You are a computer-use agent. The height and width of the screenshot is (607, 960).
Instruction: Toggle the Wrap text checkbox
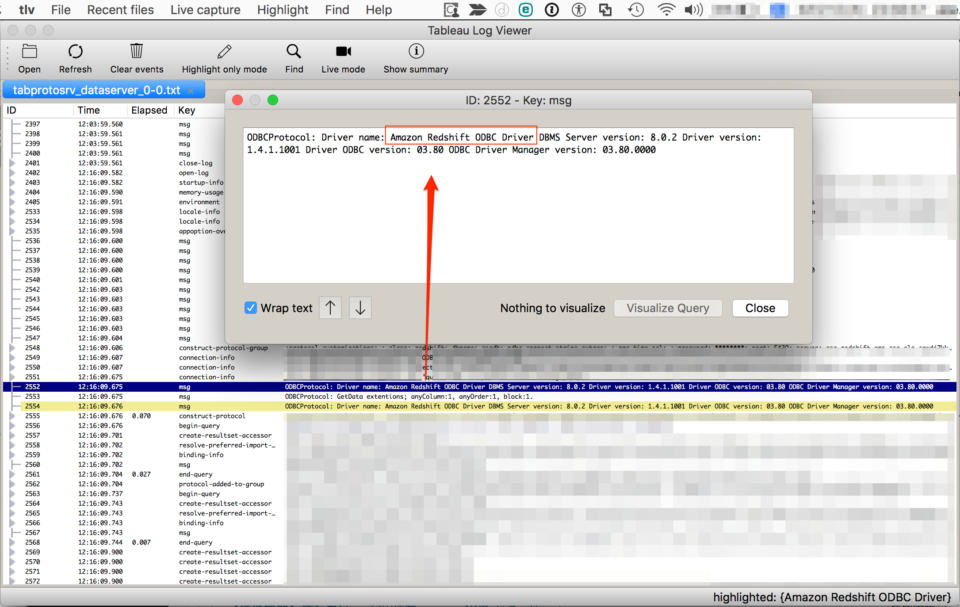pos(250,307)
